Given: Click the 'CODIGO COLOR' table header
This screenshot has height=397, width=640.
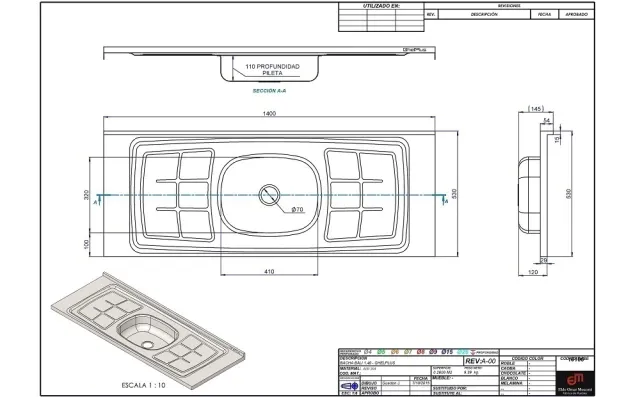Looking at the screenshot, I should click(527, 359).
